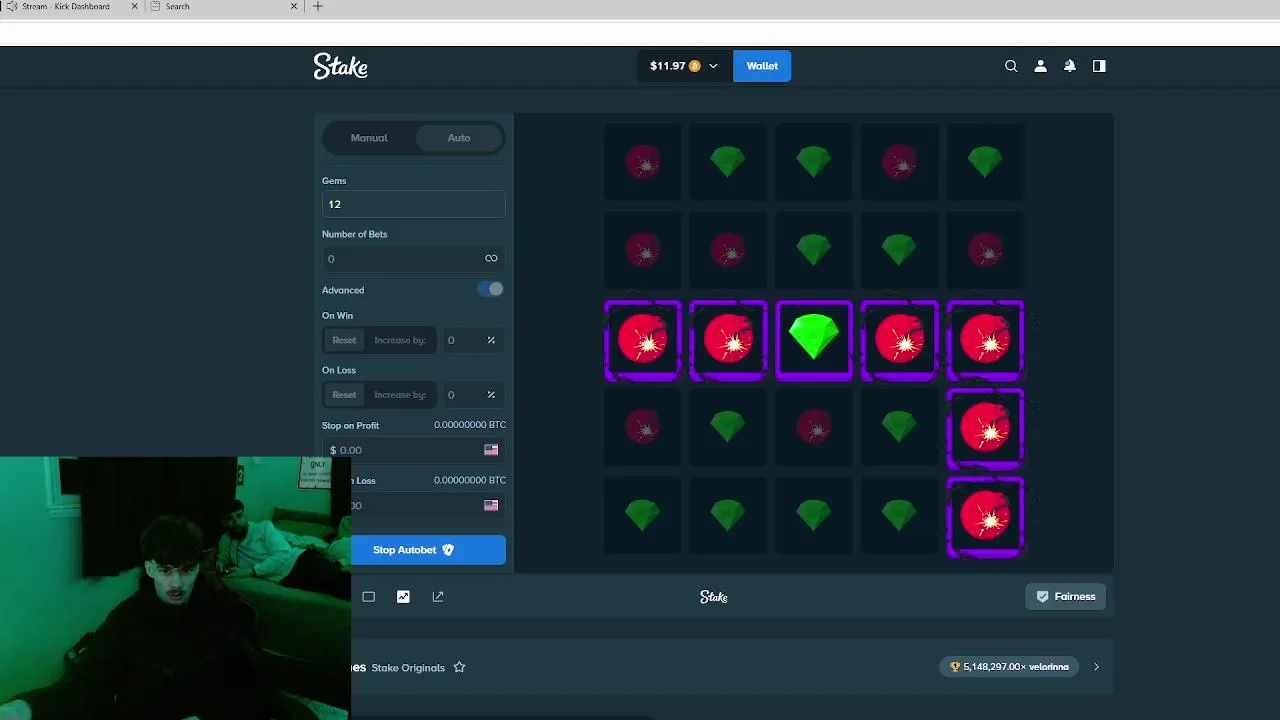This screenshot has width=1280, height=720.
Task: Select Reset option under On Win
Action: [344, 340]
